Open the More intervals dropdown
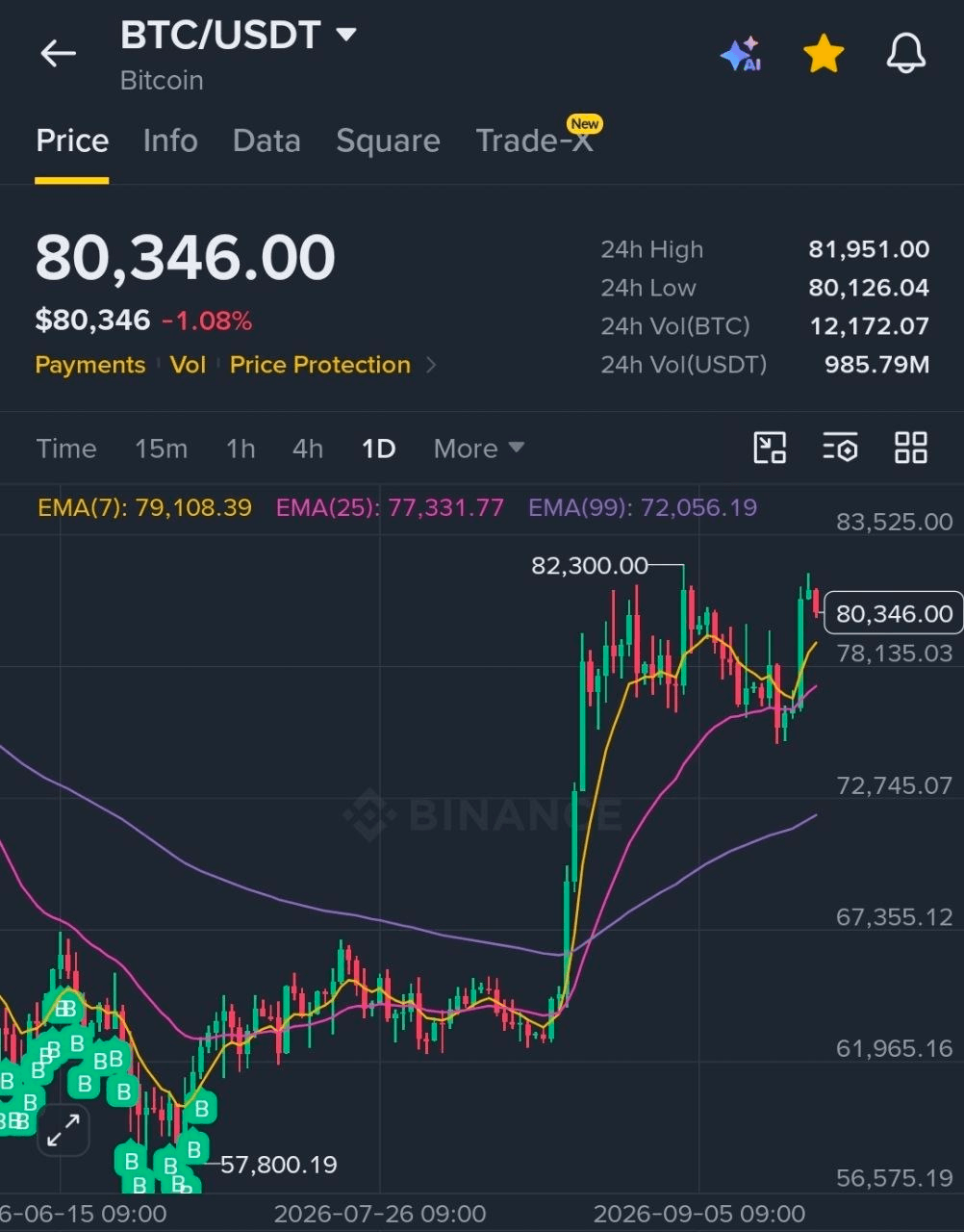Screen dimensions: 964x1232 tap(479, 449)
